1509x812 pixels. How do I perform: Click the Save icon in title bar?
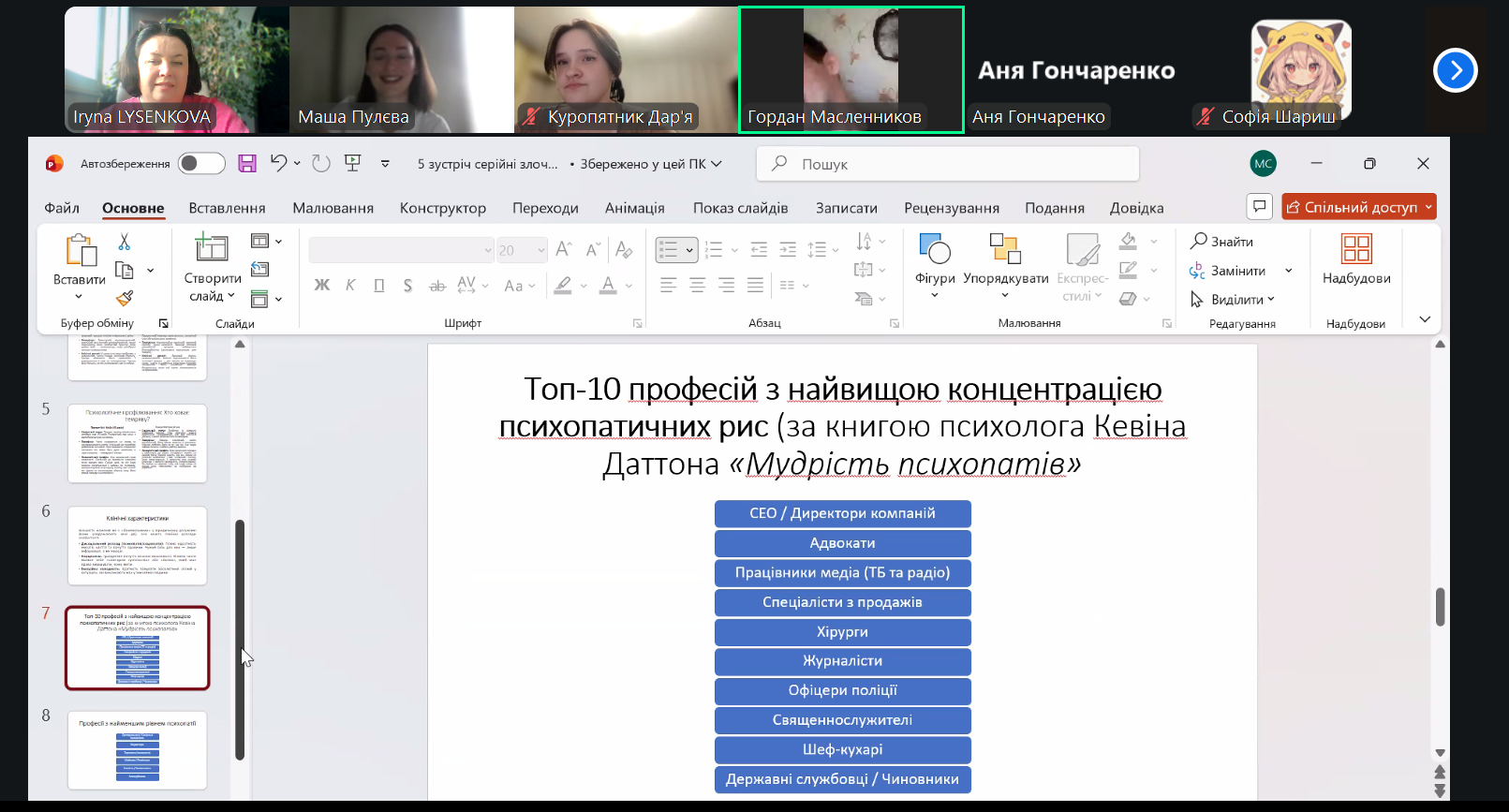(247, 164)
